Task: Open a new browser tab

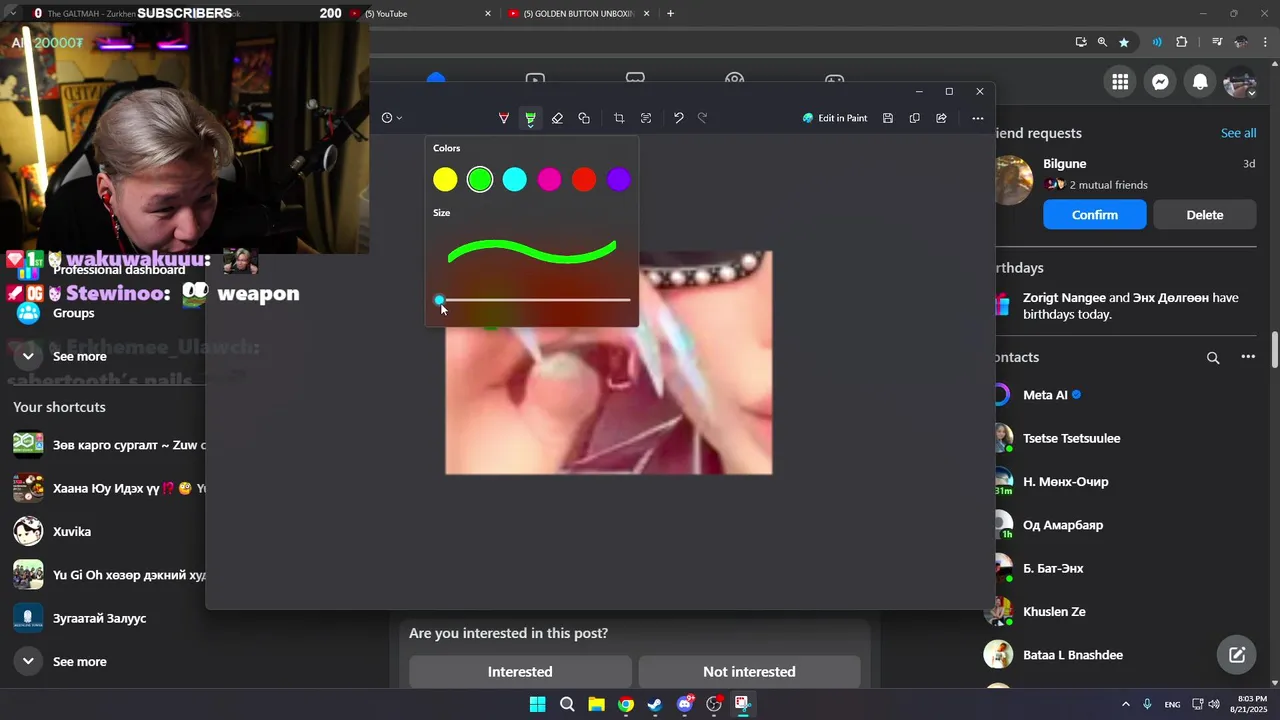Action: tap(670, 14)
